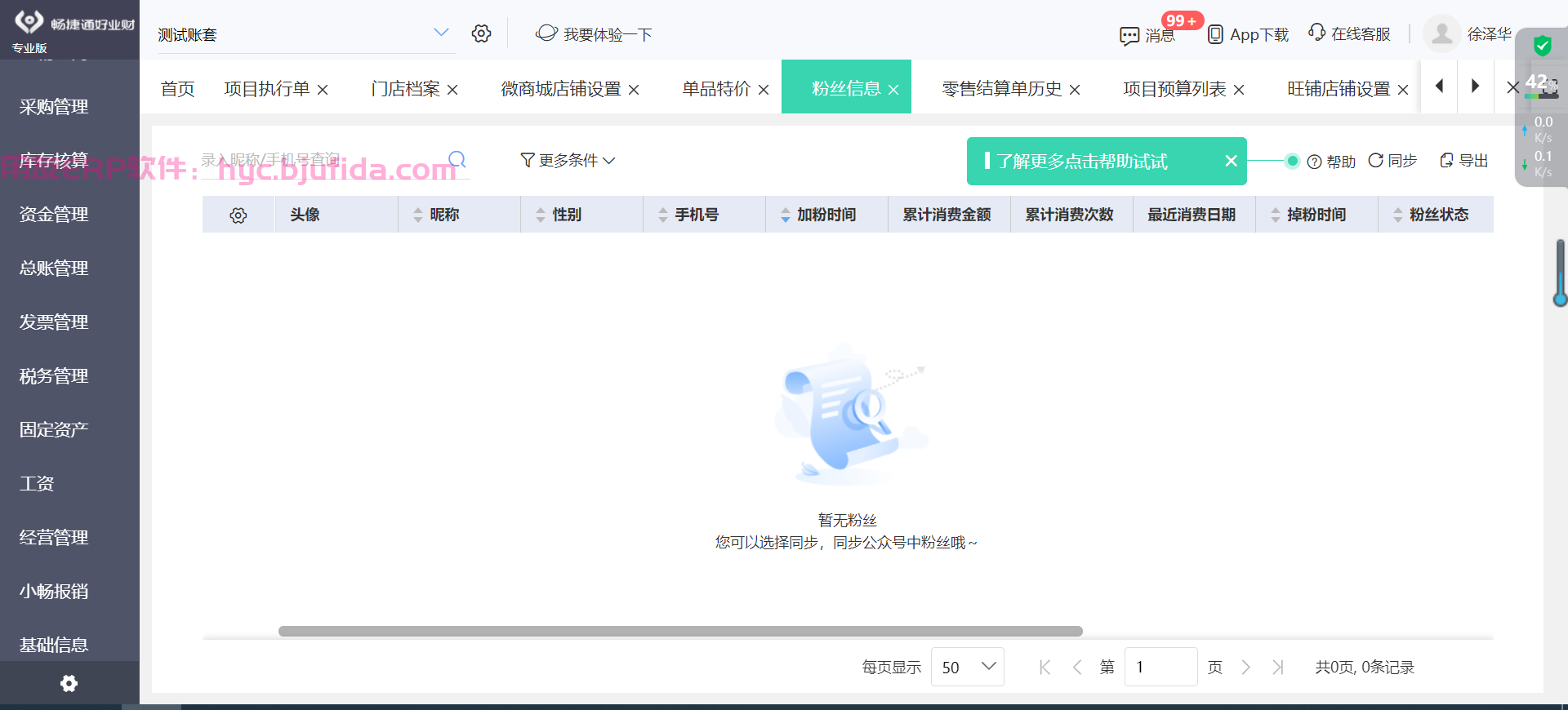Close the 旺铺店铺设置 tab
Viewport: 1568px width, 710px height.
click(1403, 90)
